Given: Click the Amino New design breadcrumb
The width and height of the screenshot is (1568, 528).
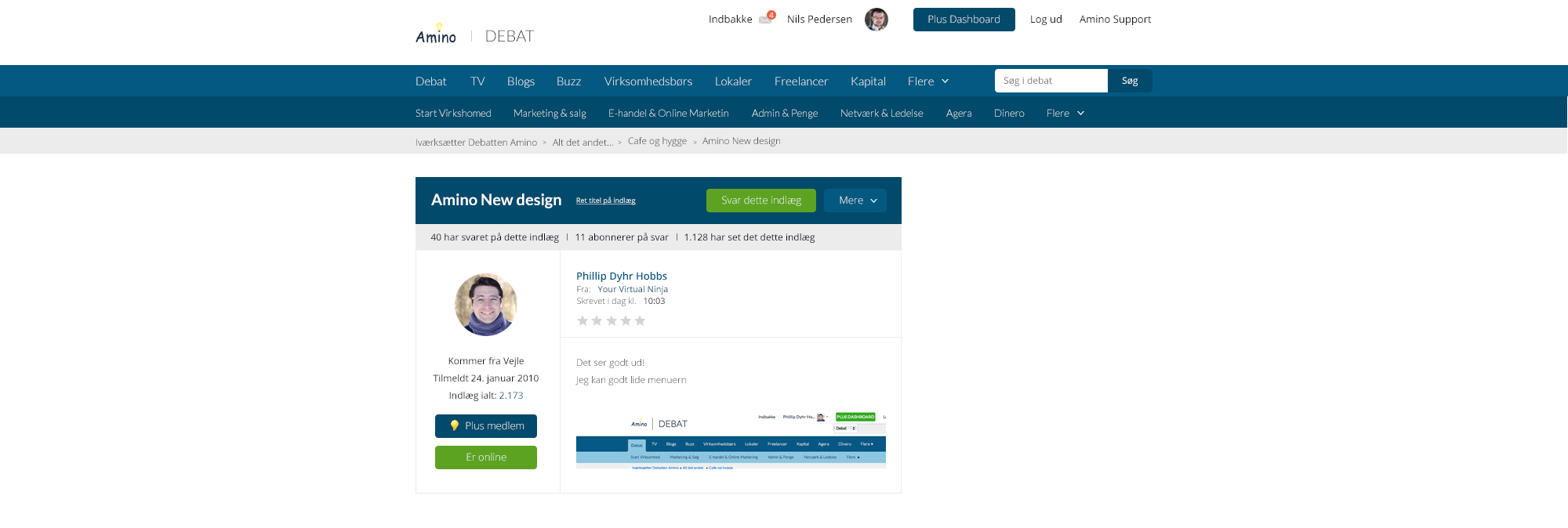Looking at the screenshot, I should [741, 141].
